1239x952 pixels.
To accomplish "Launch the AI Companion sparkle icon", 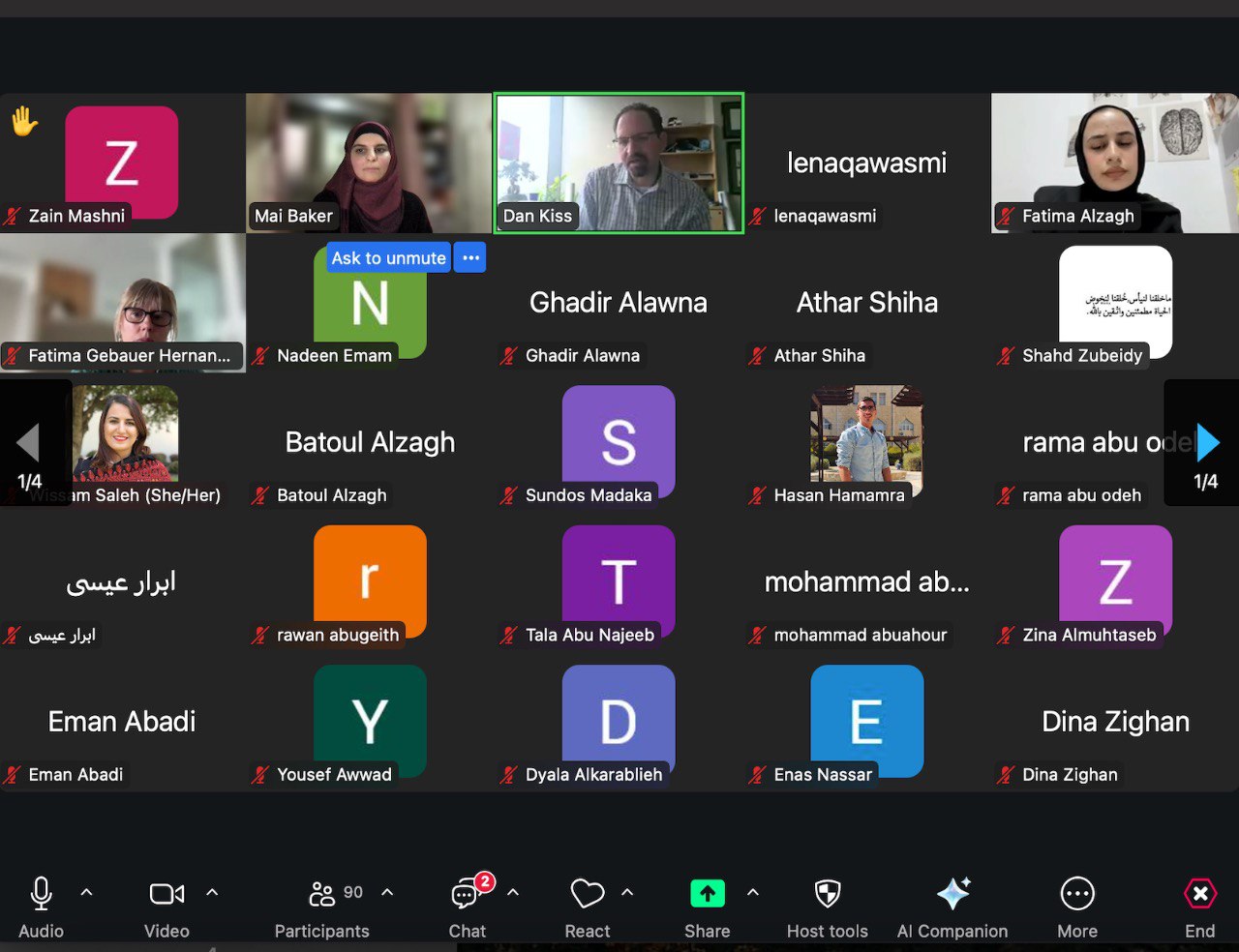I will tap(952, 894).
